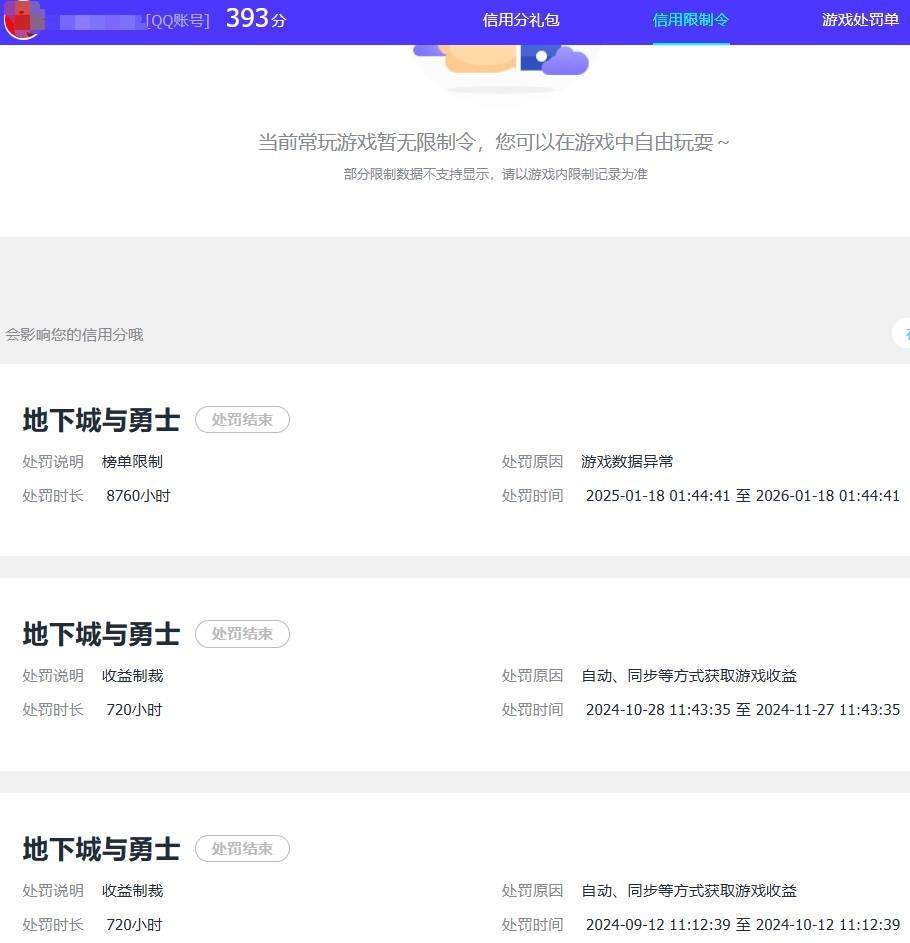This screenshot has height=943, width=910.
Task: Click the date range starting 2025-01-18 01:44:41
Action: click(743, 496)
